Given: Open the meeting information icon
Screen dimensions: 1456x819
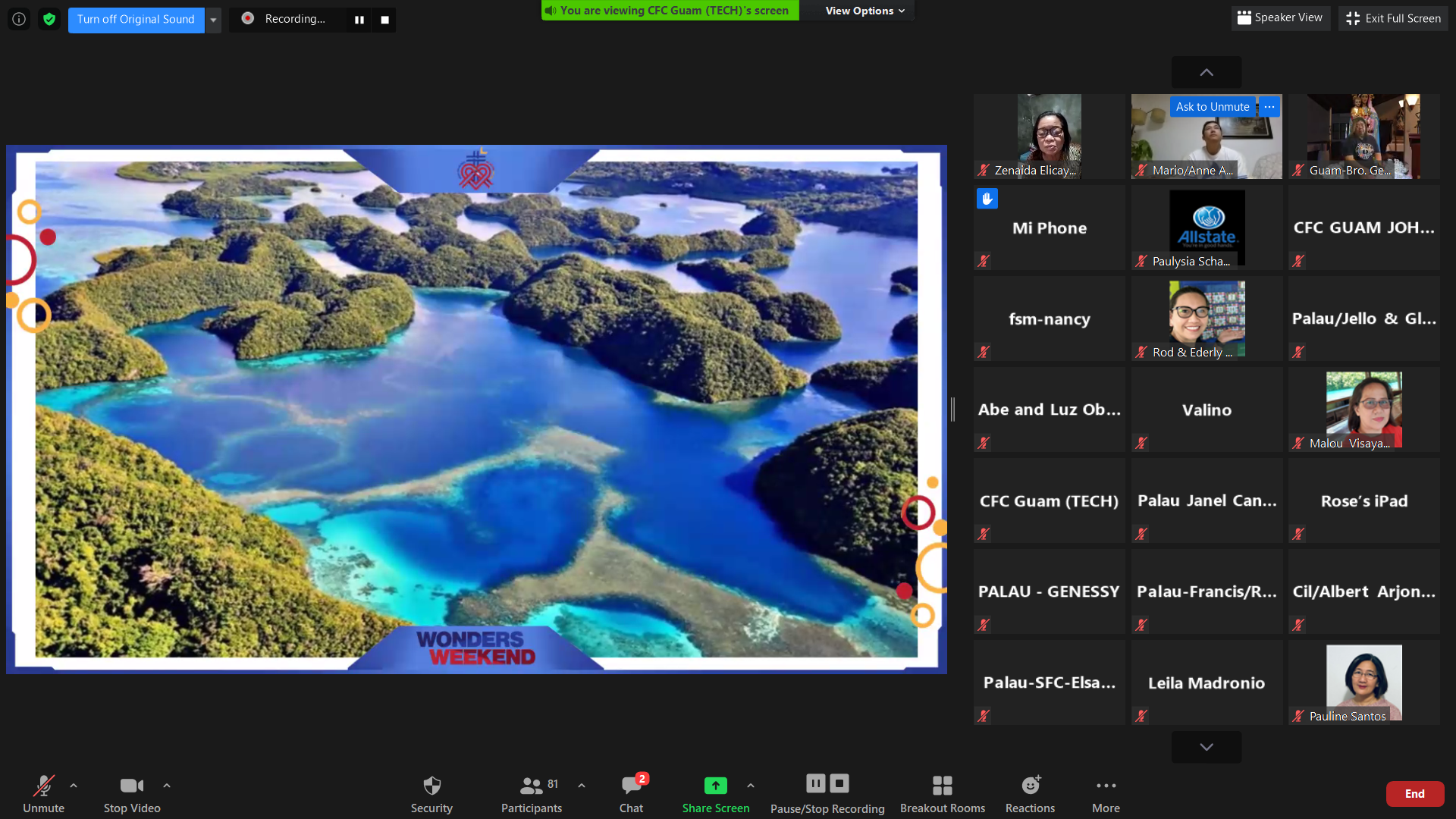Looking at the screenshot, I should click(19, 19).
